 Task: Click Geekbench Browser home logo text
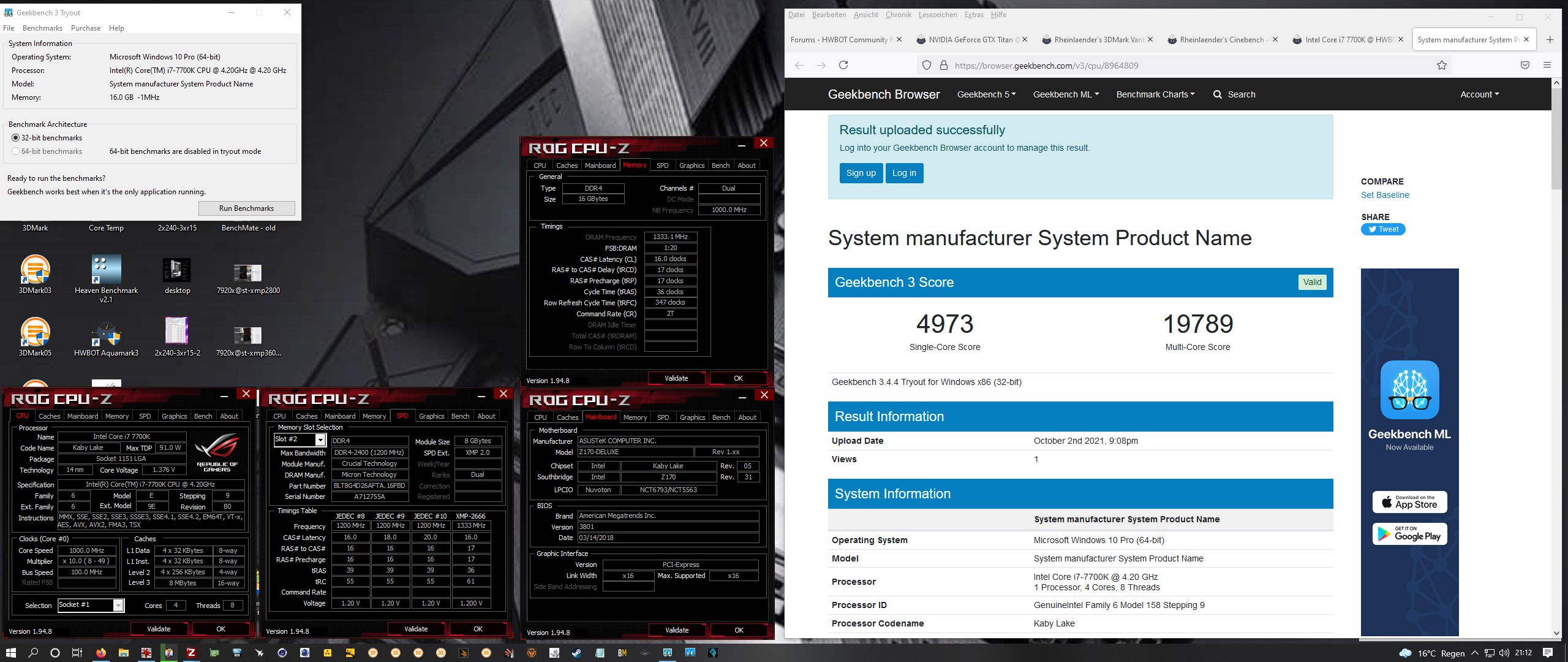[x=884, y=94]
